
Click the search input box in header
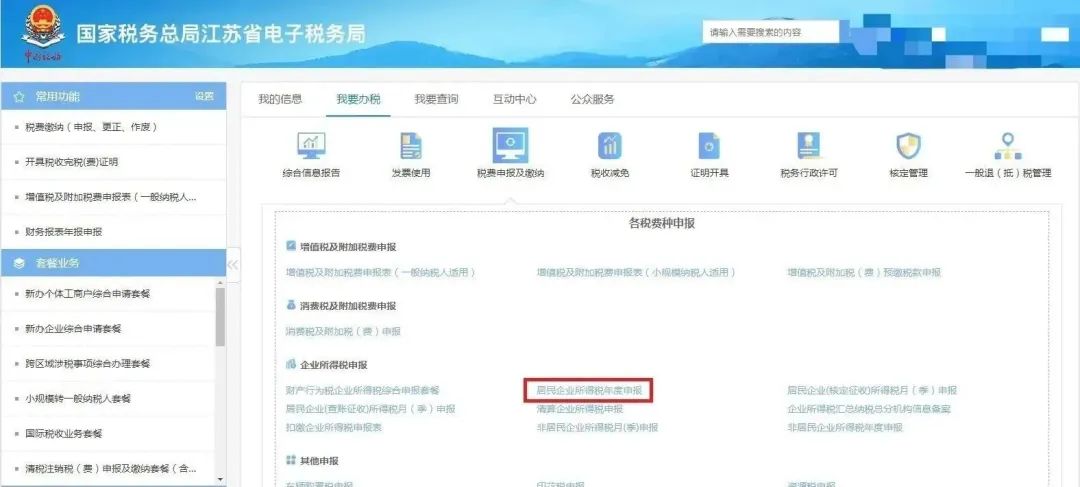770,32
